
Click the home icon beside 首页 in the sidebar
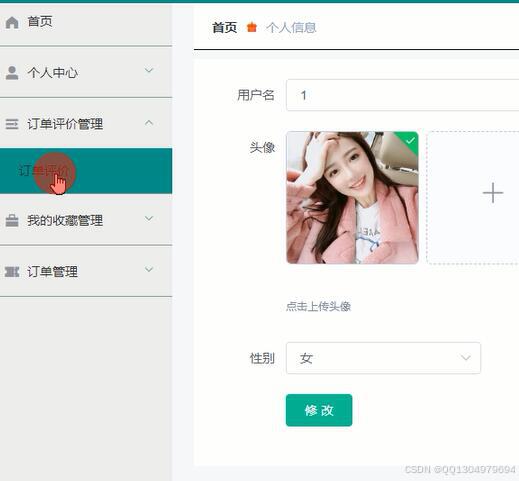(x=12, y=23)
